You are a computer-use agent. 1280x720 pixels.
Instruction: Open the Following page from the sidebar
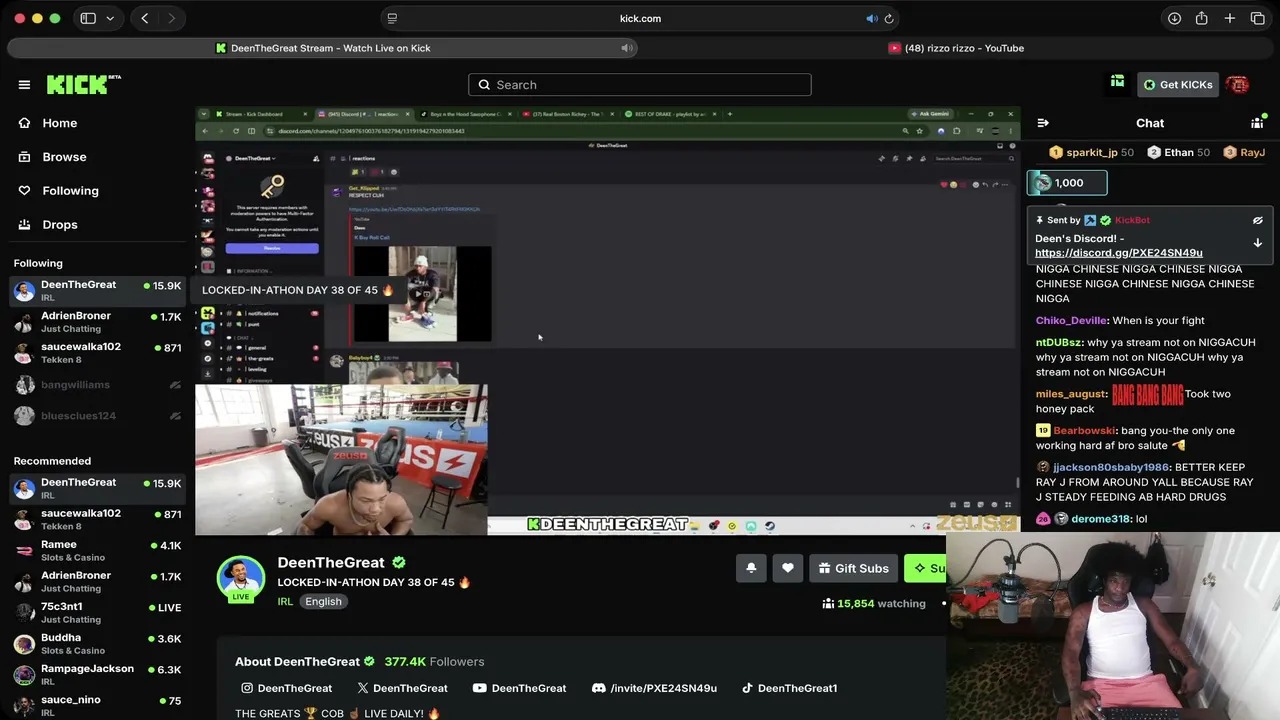70,191
